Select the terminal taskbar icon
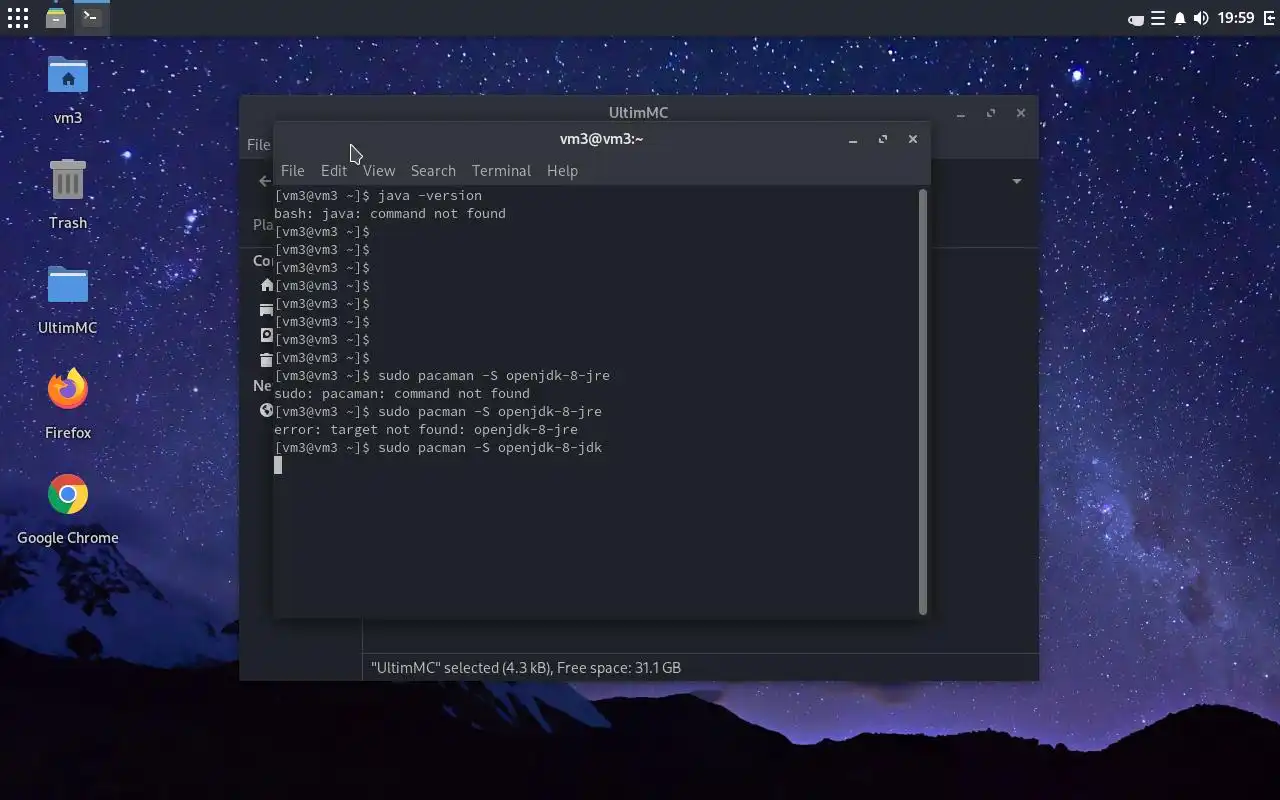Screen dimensions: 1280x800 click(x=91, y=17)
